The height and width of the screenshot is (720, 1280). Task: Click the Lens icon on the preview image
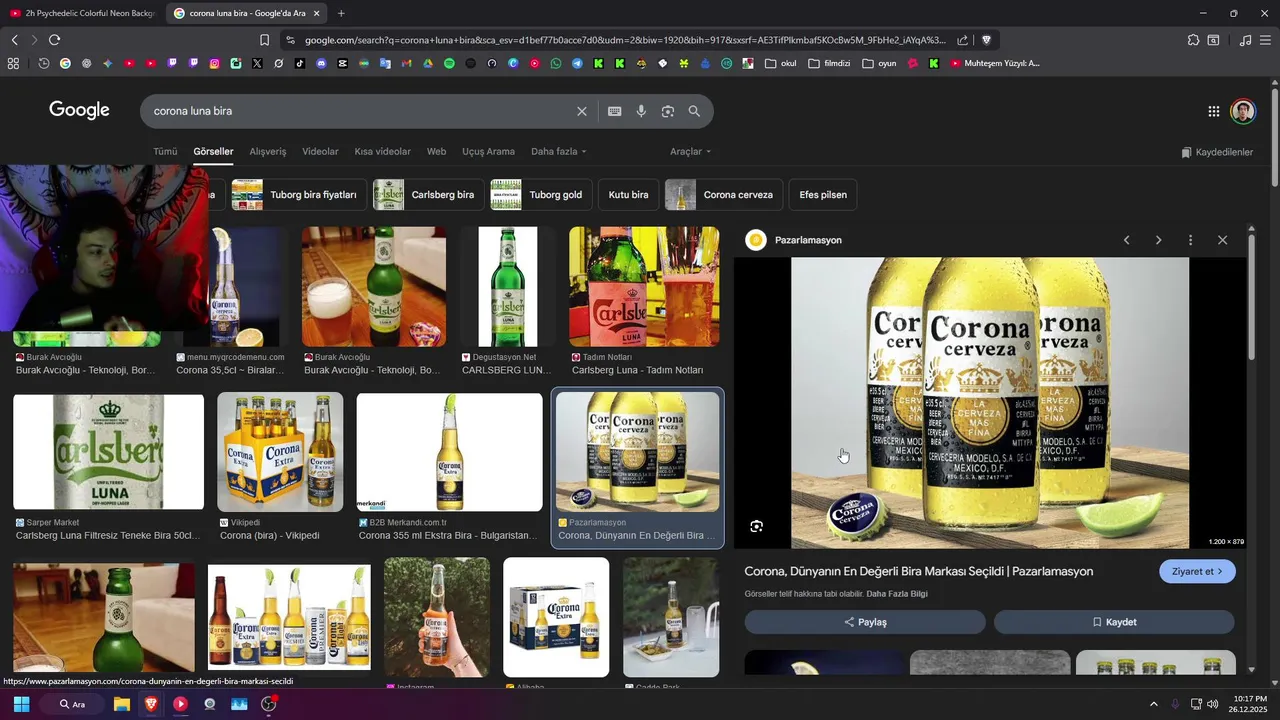pos(757,526)
